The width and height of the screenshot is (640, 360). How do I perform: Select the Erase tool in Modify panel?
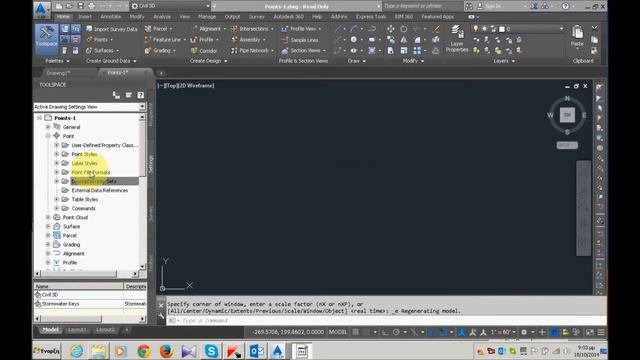436,29
